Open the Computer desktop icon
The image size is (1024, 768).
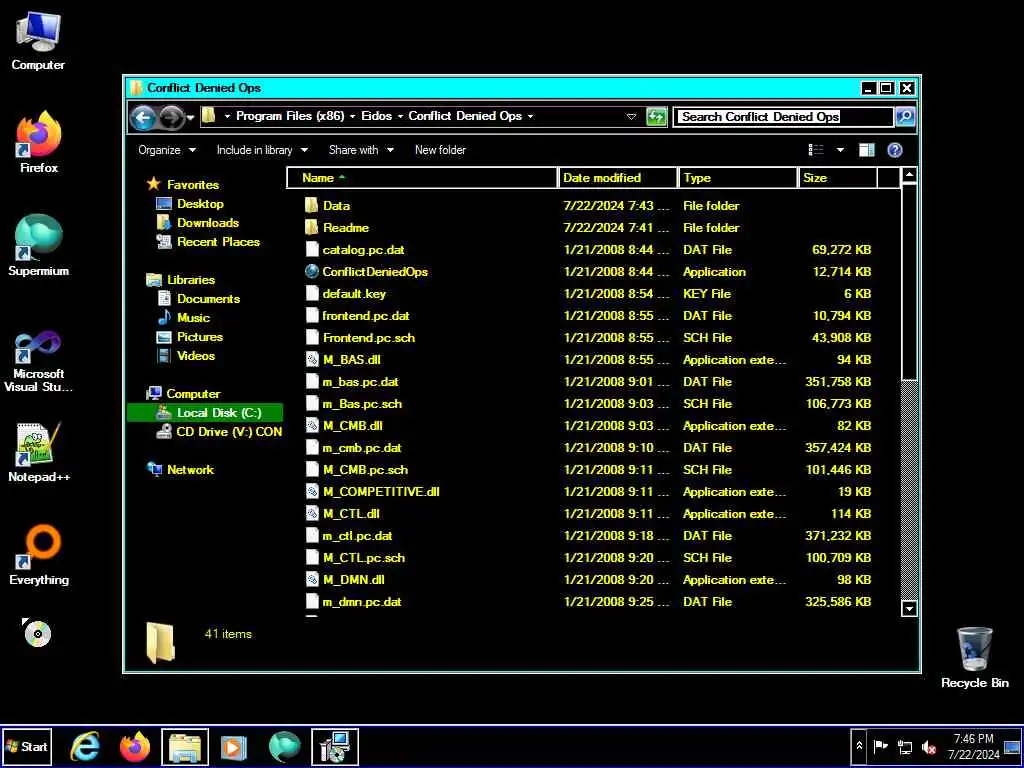[38, 40]
